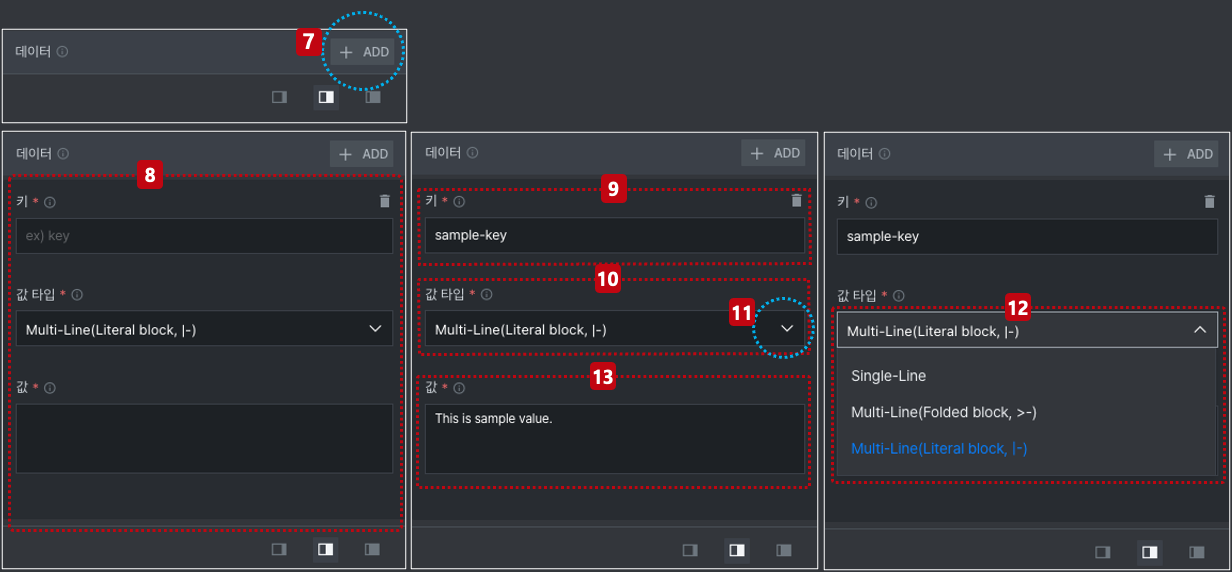
Task: Click ADD in the panel with empty key field
Action: (364, 154)
